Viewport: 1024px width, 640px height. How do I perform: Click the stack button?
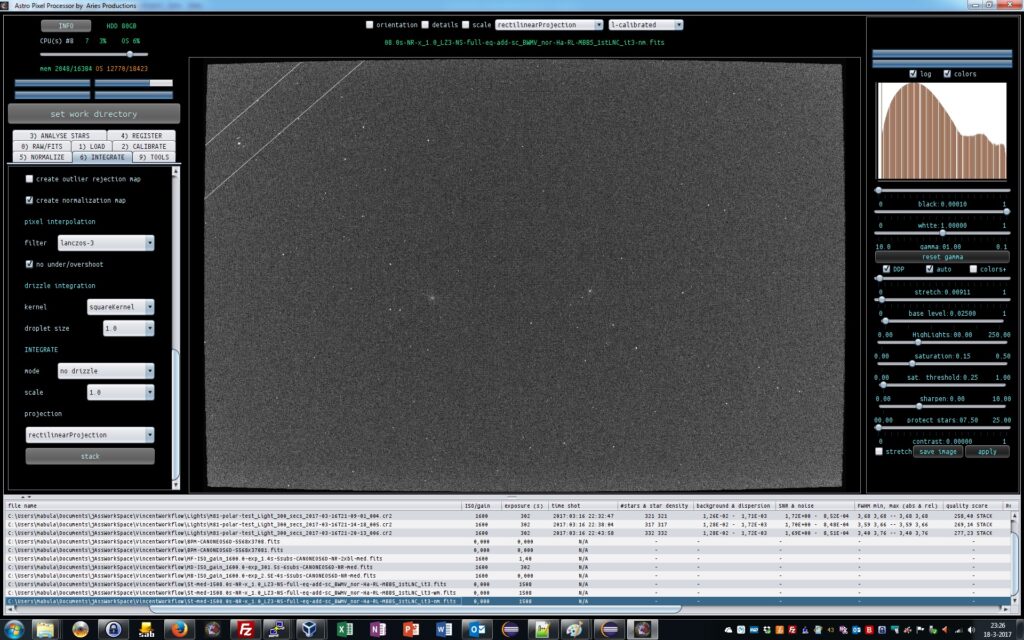point(90,456)
